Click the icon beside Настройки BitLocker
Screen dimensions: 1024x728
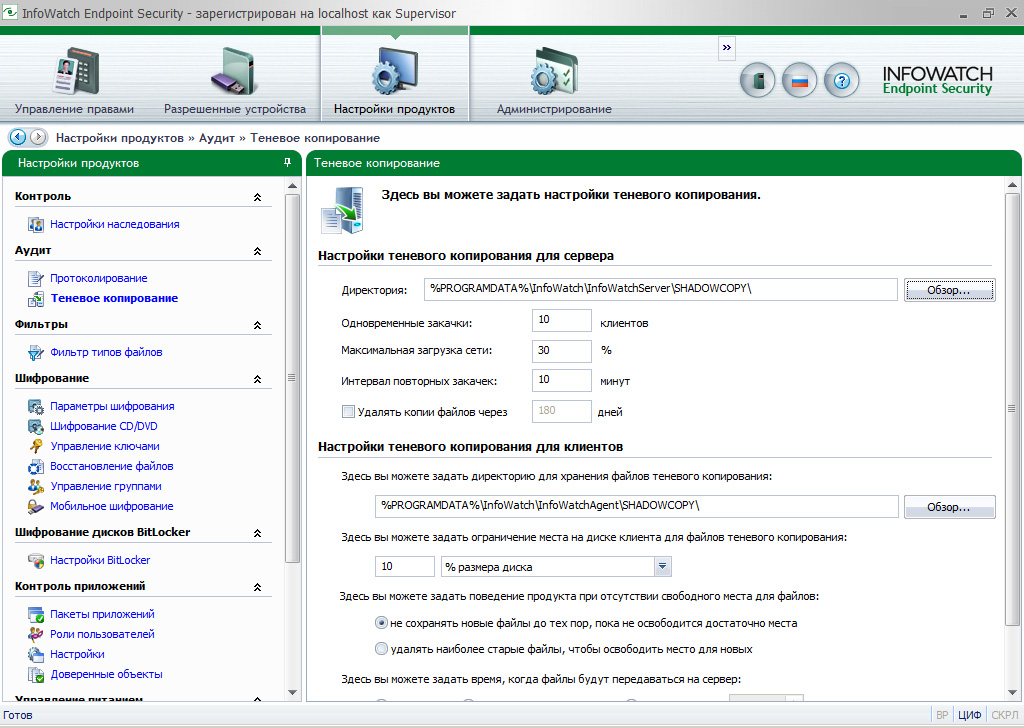36,560
